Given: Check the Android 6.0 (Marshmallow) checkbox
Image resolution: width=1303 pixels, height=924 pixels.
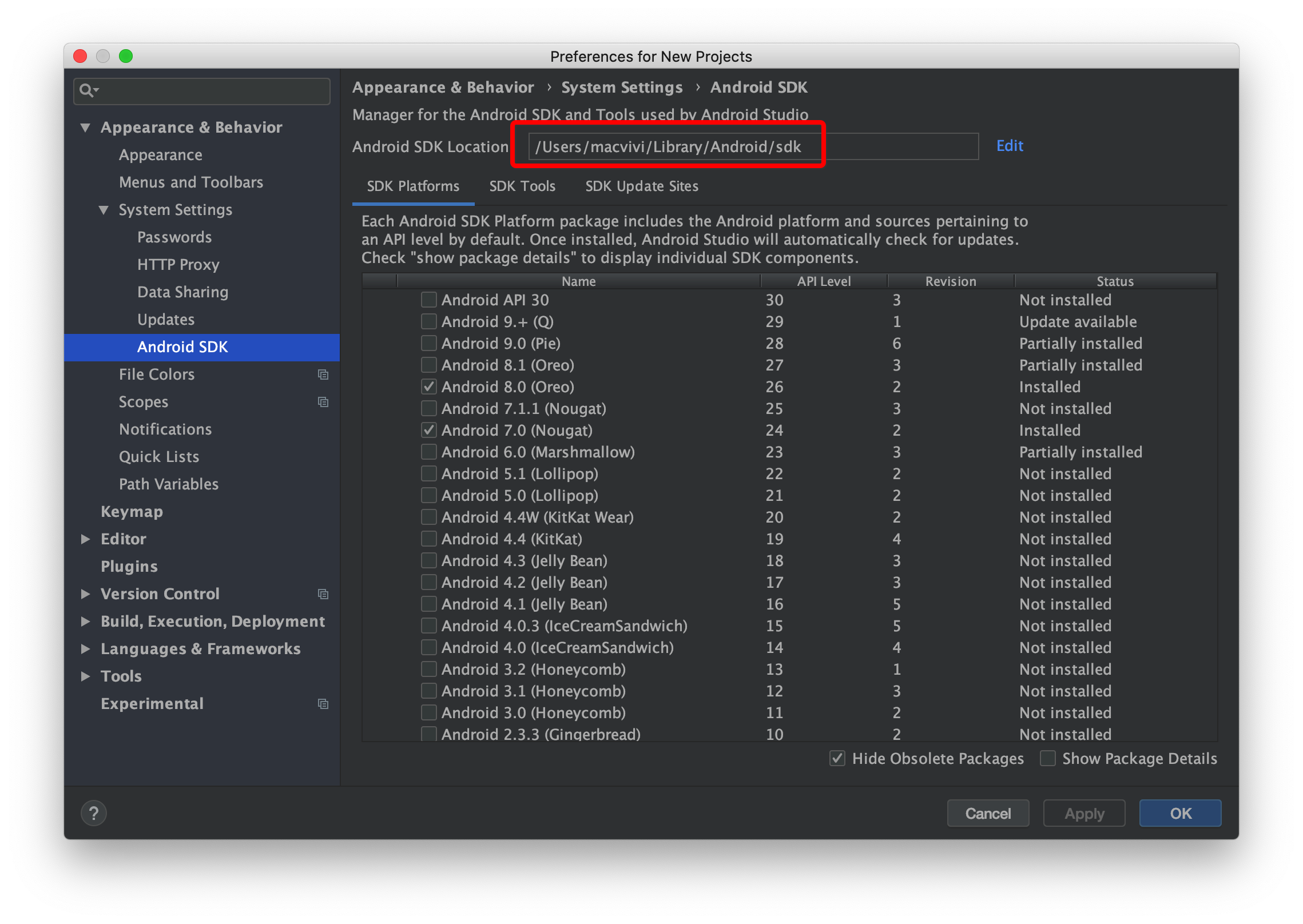Looking at the screenshot, I should (x=428, y=452).
